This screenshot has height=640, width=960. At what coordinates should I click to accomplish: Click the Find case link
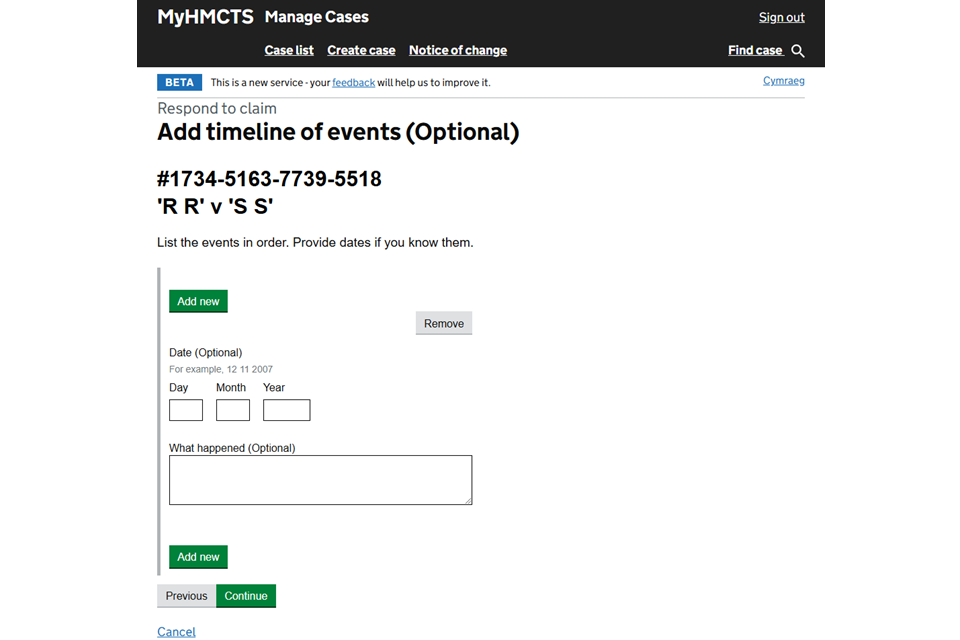coord(755,50)
